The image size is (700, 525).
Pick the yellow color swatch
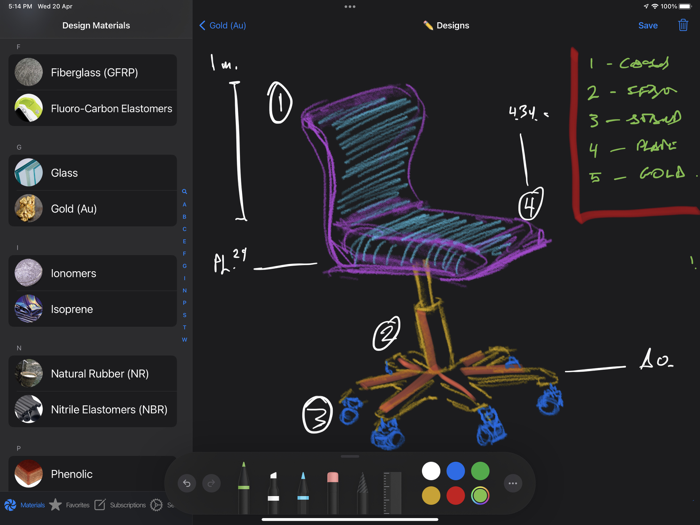coord(431,496)
